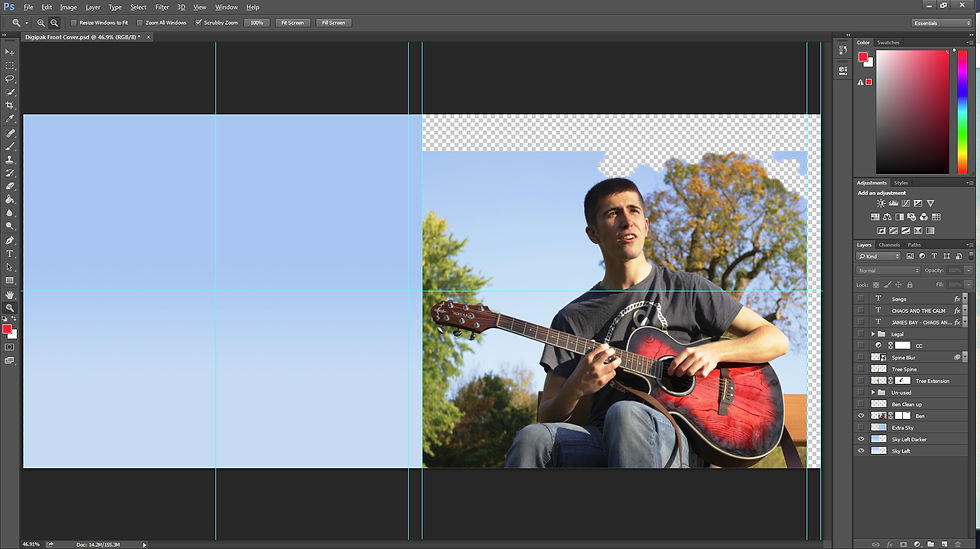This screenshot has height=549, width=980.
Task: Hide the Sky Left Darker layer
Action: tap(861, 439)
